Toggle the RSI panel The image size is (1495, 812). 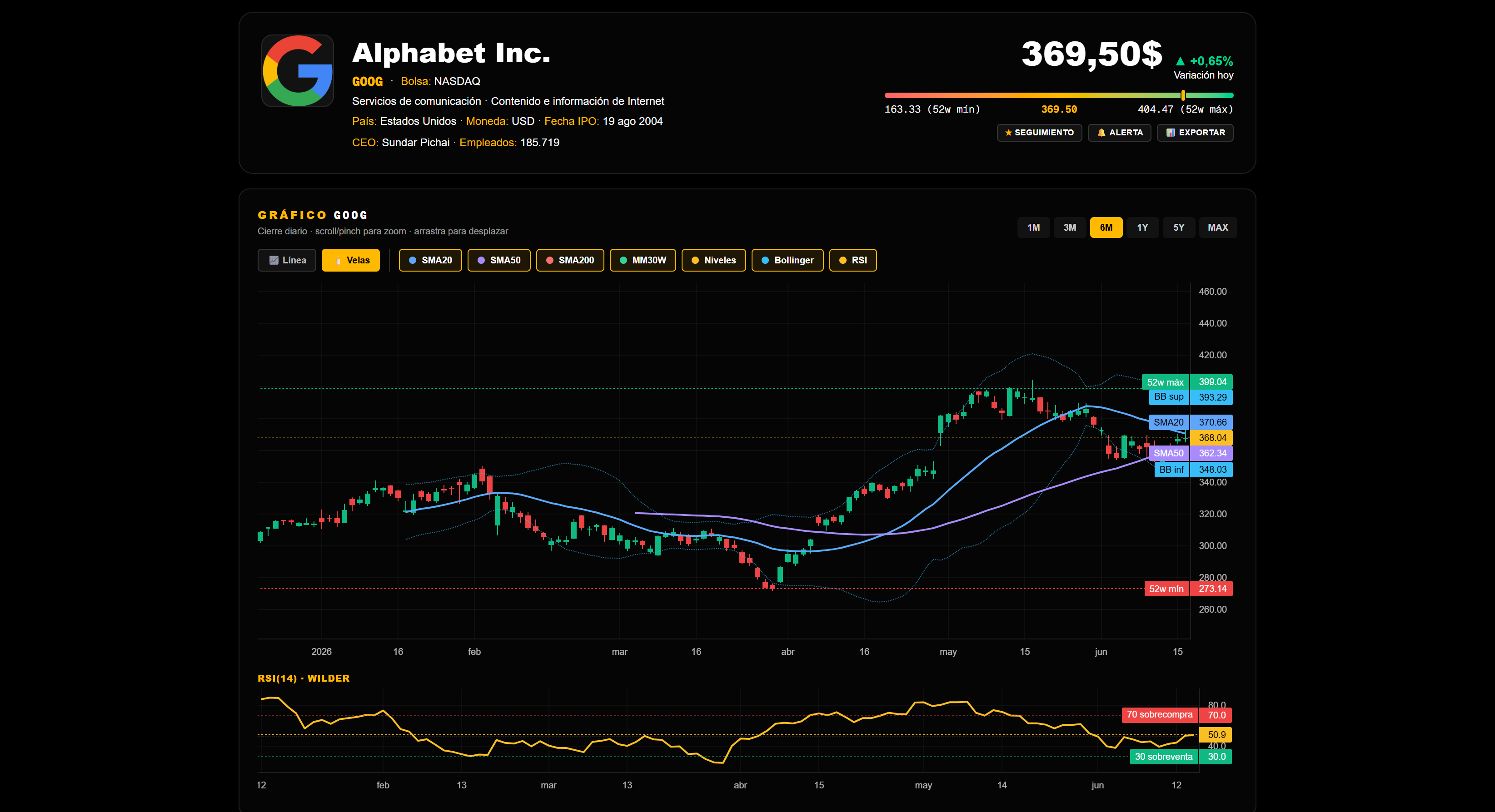pyautogui.click(x=852, y=260)
